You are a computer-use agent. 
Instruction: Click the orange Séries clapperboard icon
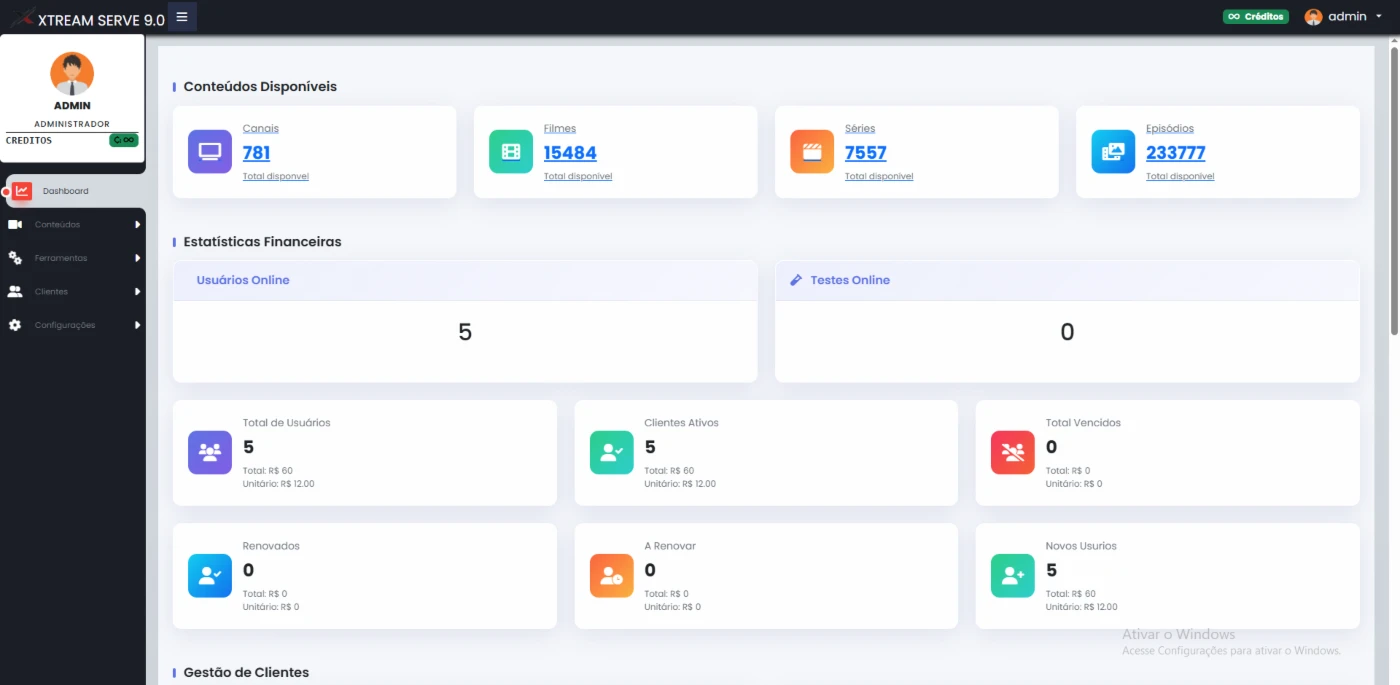click(x=812, y=152)
